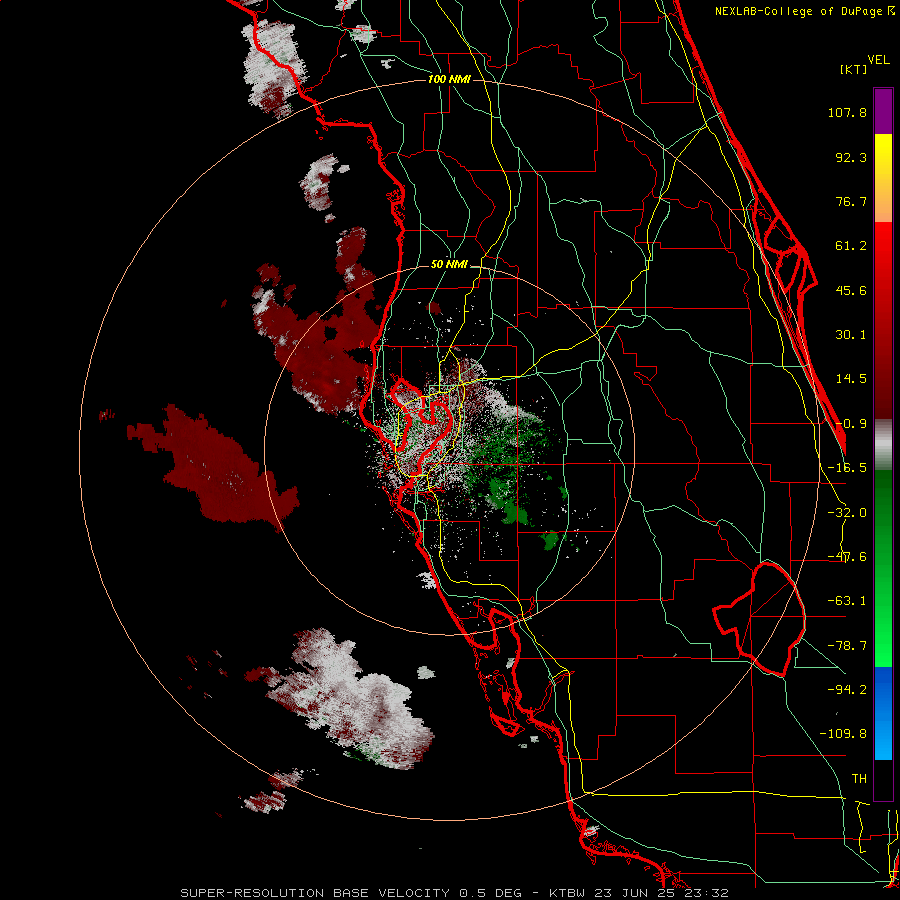The width and height of the screenshot is (900, 900).
Task: Select the VEL legend title
Action: tap(879, 60)
